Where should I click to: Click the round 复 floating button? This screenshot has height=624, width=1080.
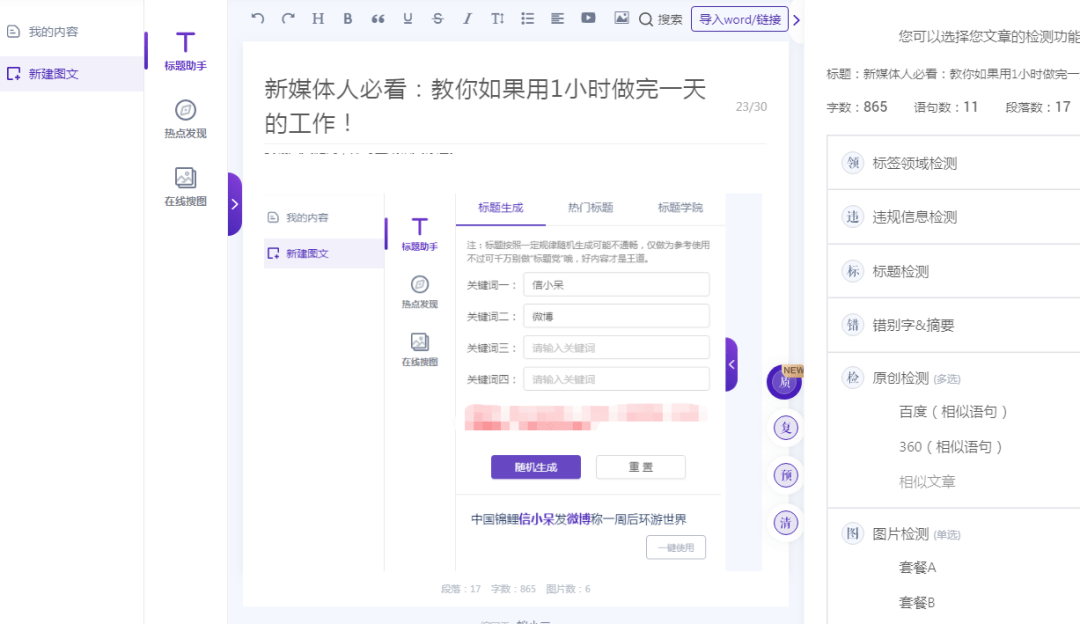tap(787, 428)
